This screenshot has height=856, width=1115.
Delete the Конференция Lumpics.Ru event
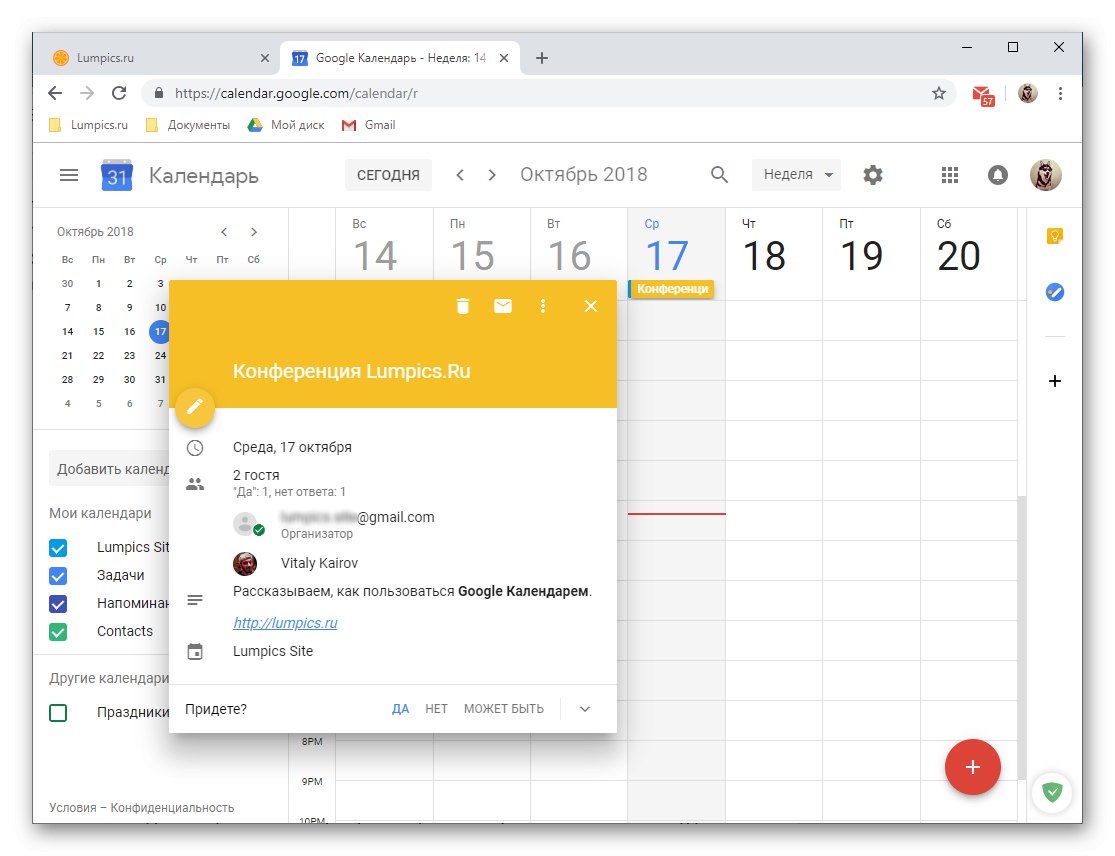click(462, 306)
